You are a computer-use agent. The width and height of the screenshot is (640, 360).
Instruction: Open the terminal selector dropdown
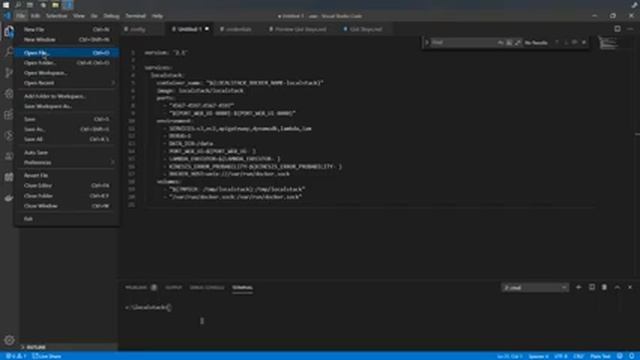pos(535,288)
